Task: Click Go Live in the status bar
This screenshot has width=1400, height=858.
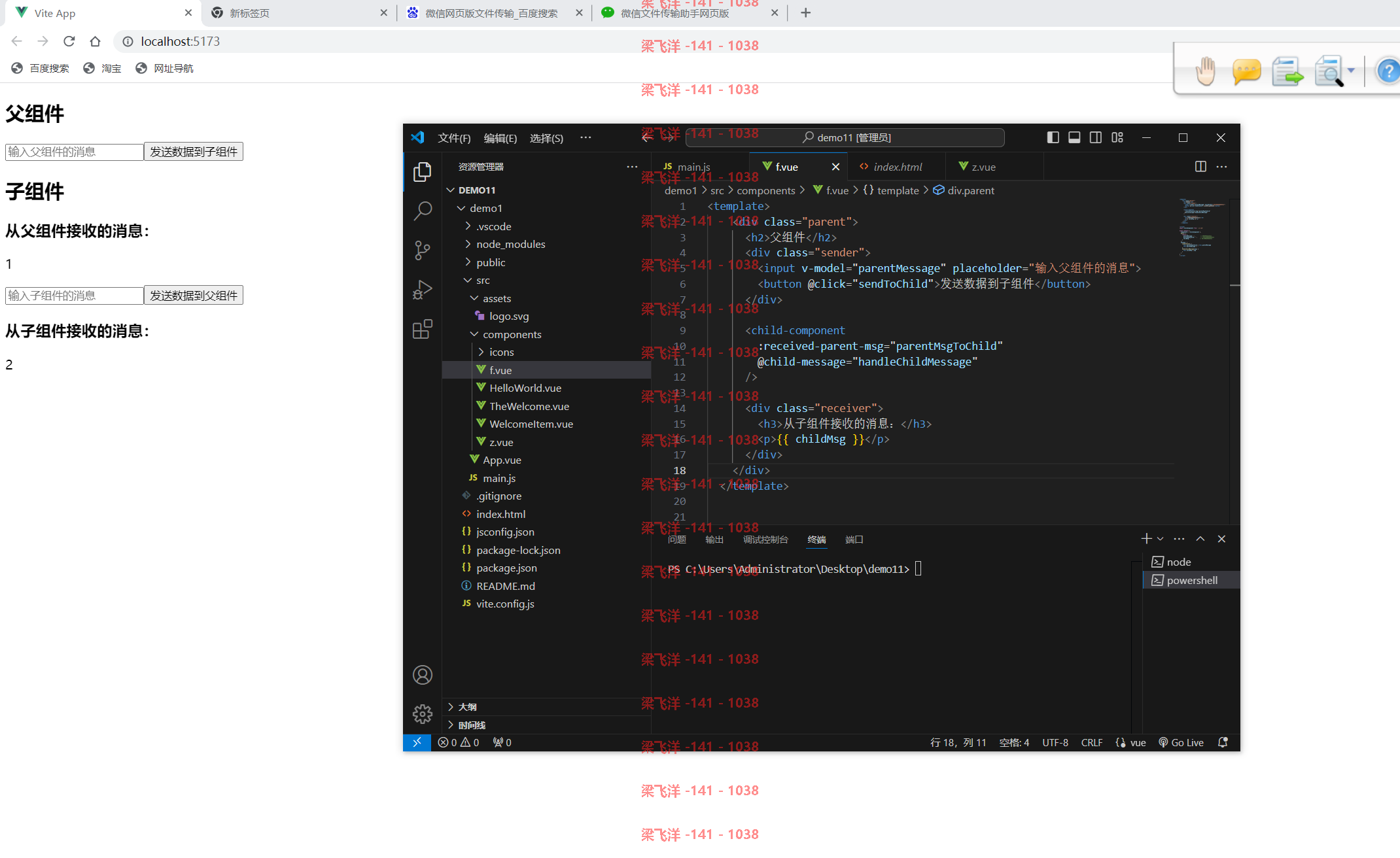Action: coord(1181,742)
